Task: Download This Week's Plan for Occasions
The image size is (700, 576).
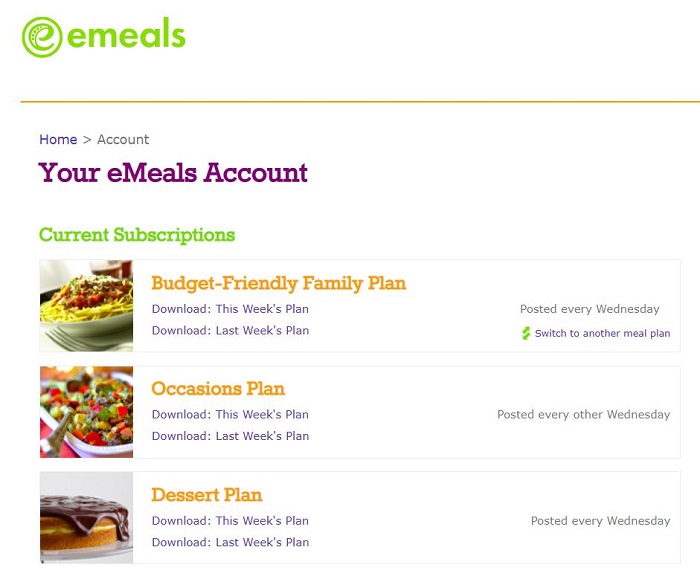Action: [x=230, y=414]
